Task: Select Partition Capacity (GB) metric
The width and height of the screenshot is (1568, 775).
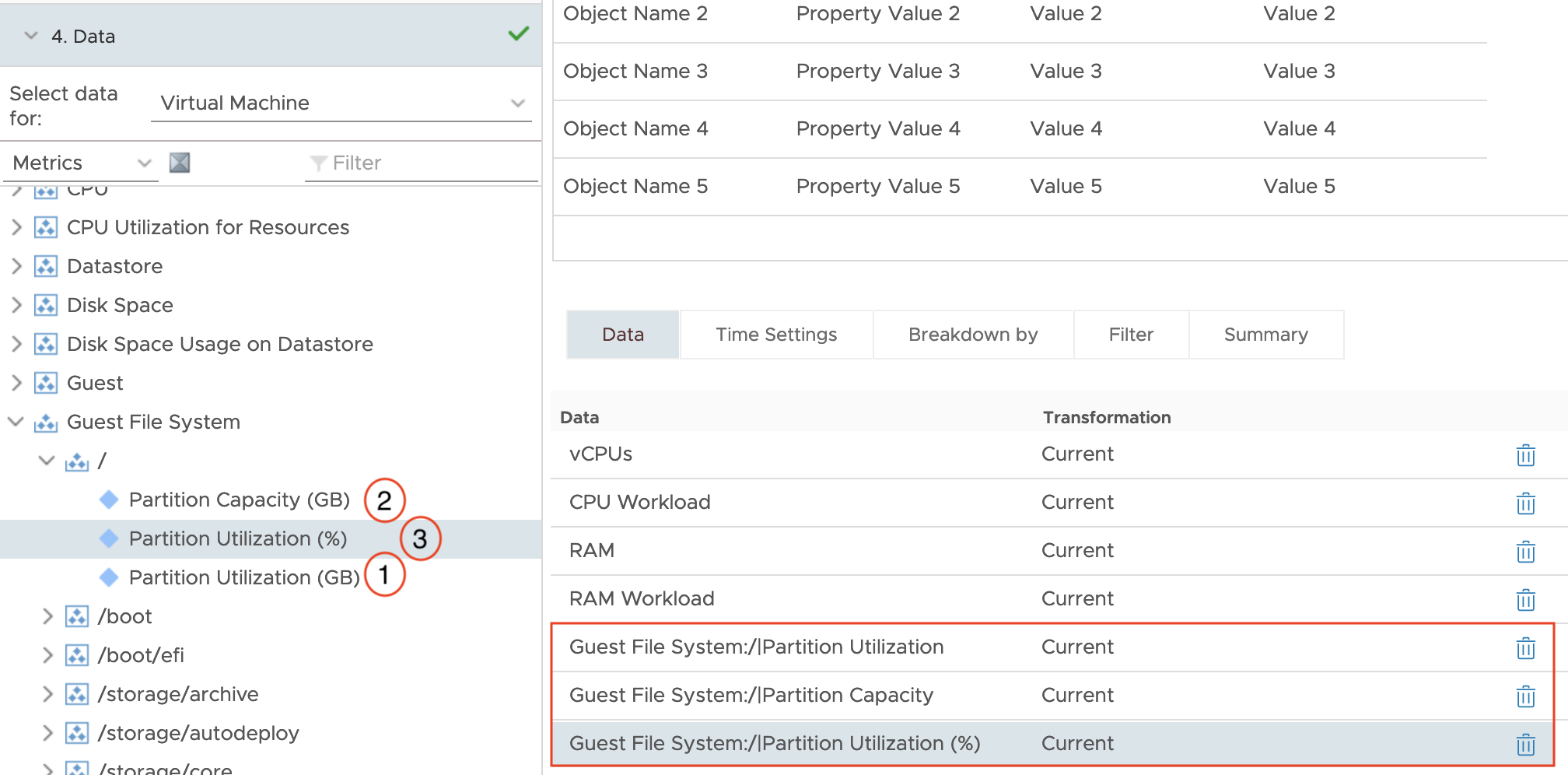Action: (x=240, y=500)
